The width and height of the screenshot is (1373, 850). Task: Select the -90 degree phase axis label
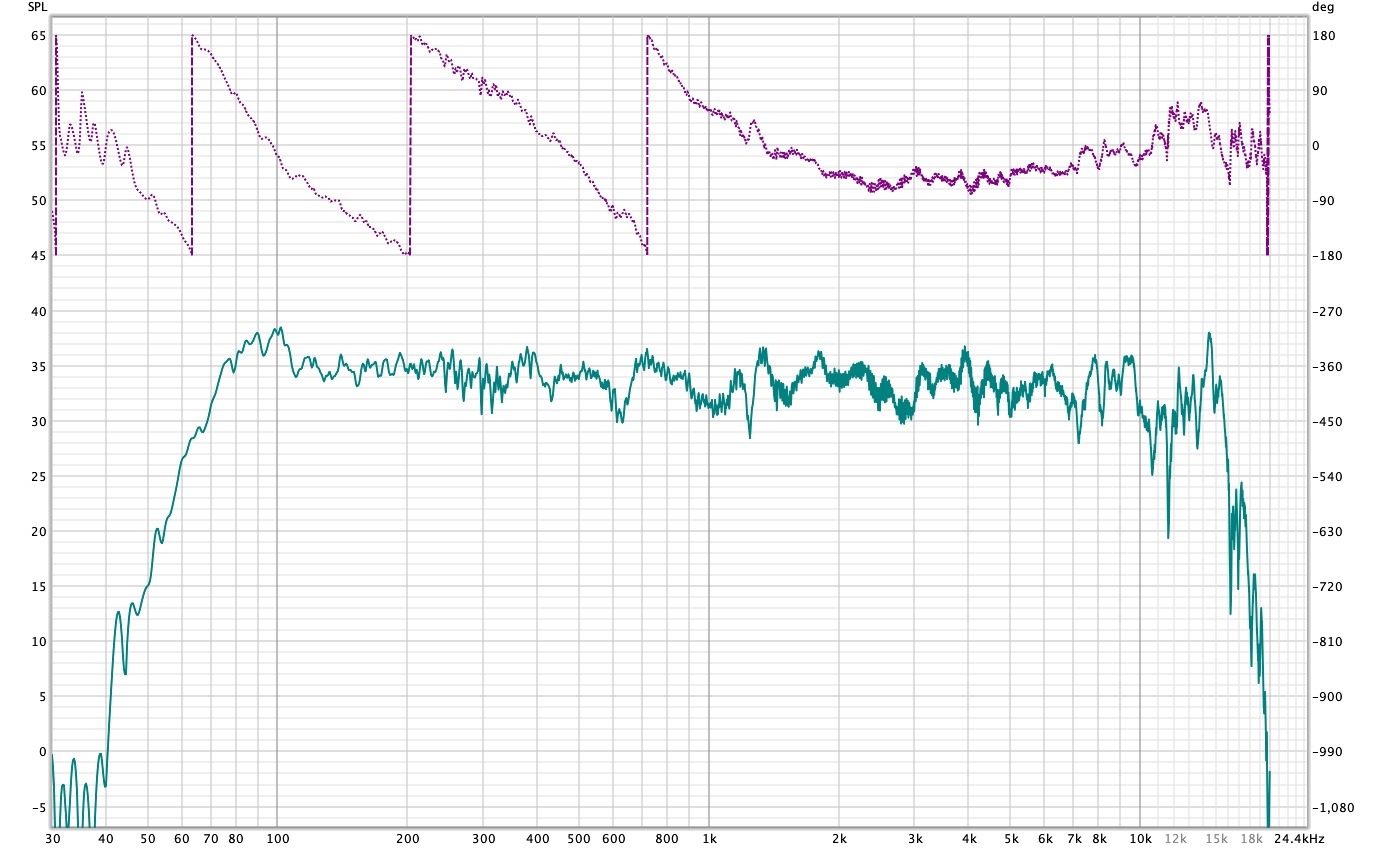click(1322, 201)
